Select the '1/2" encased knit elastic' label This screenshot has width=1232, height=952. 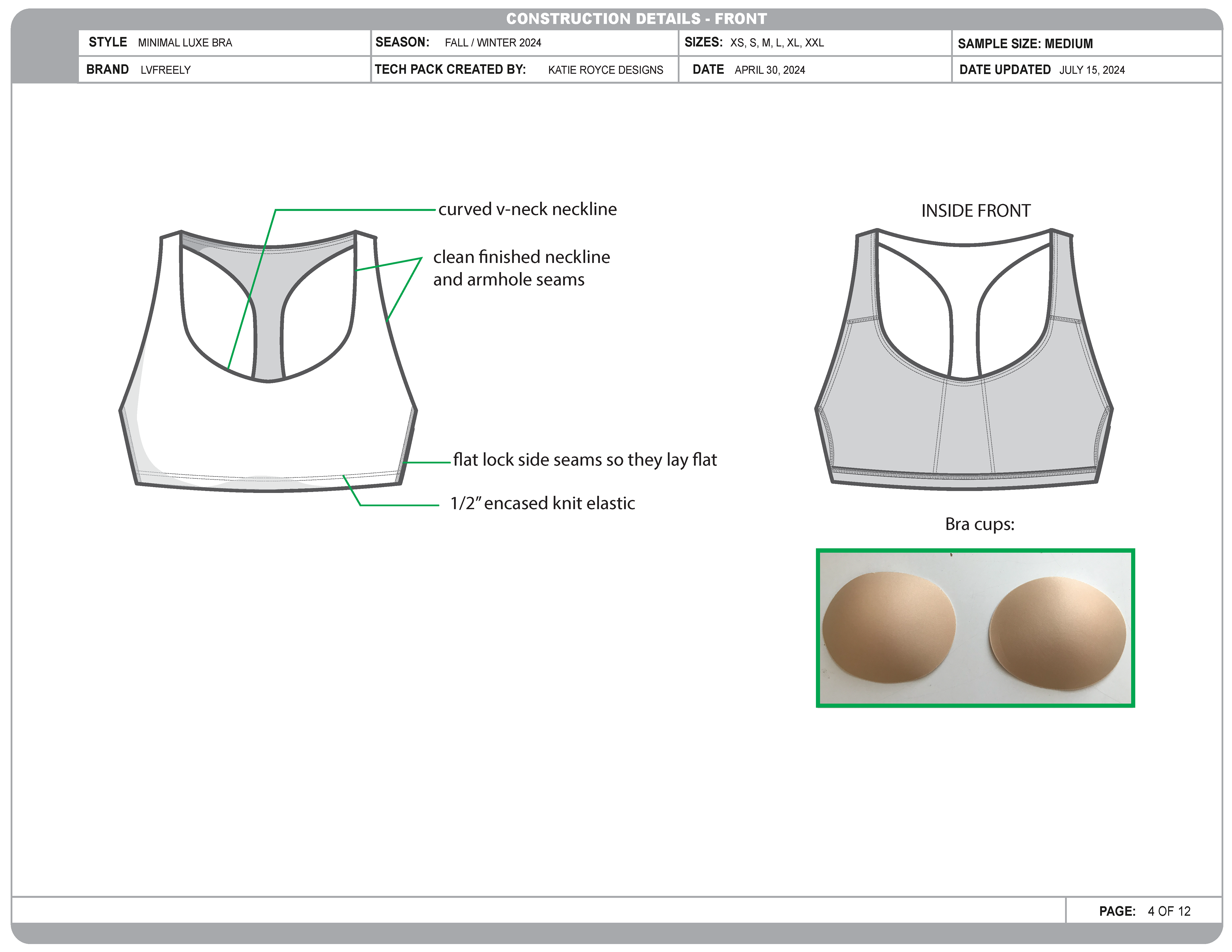tap(542, 503)
